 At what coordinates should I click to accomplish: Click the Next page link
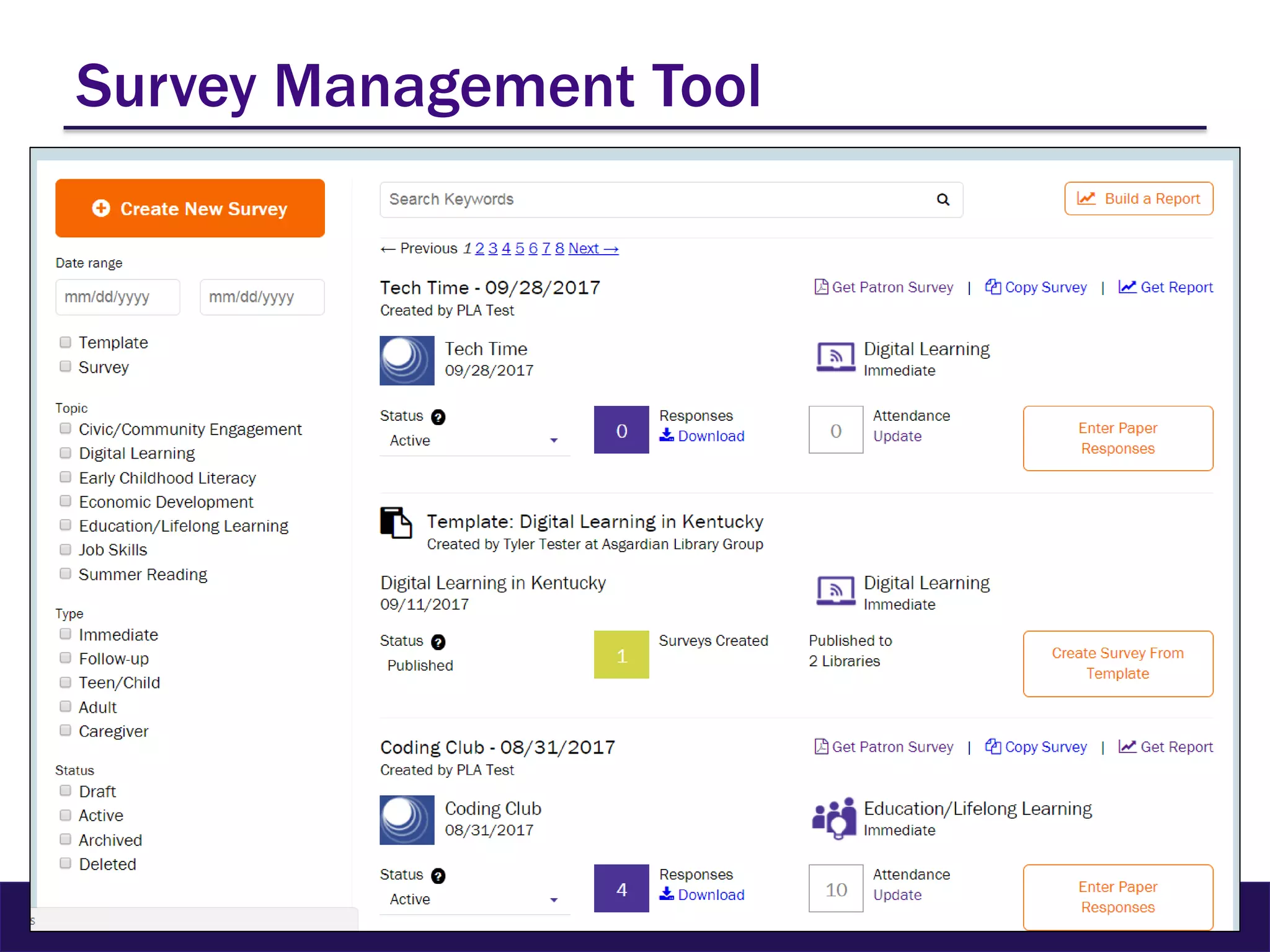click(593, 249)
